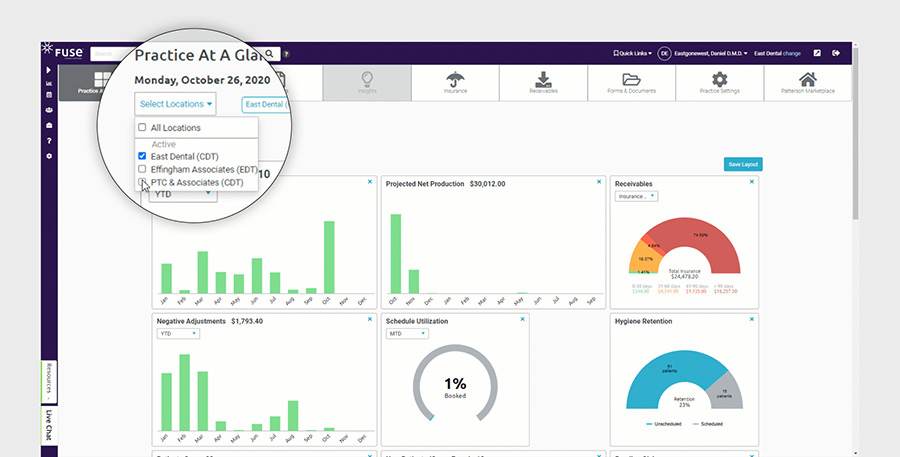This screenshot has width=900, height=457.
Task: Open the Practice Settings tab
Action: 720,83
